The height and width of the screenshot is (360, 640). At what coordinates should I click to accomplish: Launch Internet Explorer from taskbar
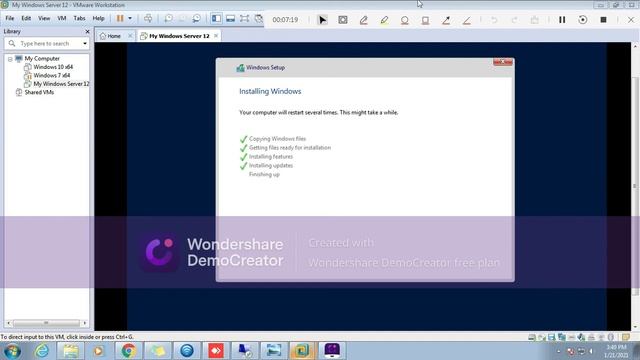tap(42, 351)
